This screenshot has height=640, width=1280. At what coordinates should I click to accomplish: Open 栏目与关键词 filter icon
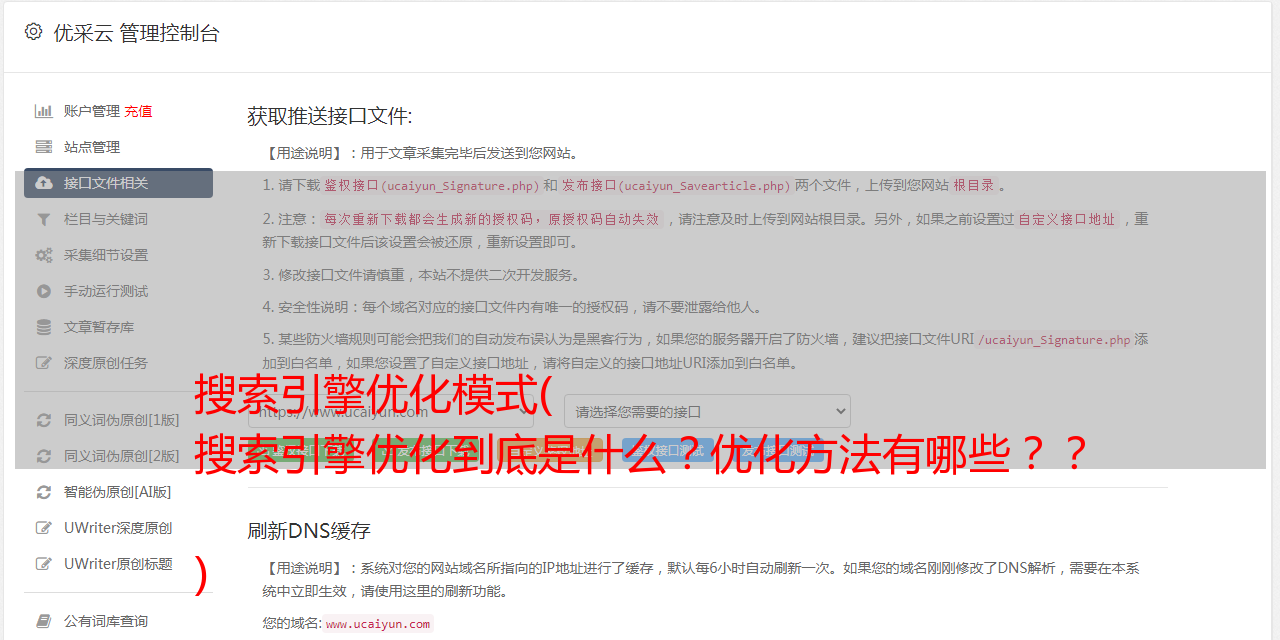point(44,219)
